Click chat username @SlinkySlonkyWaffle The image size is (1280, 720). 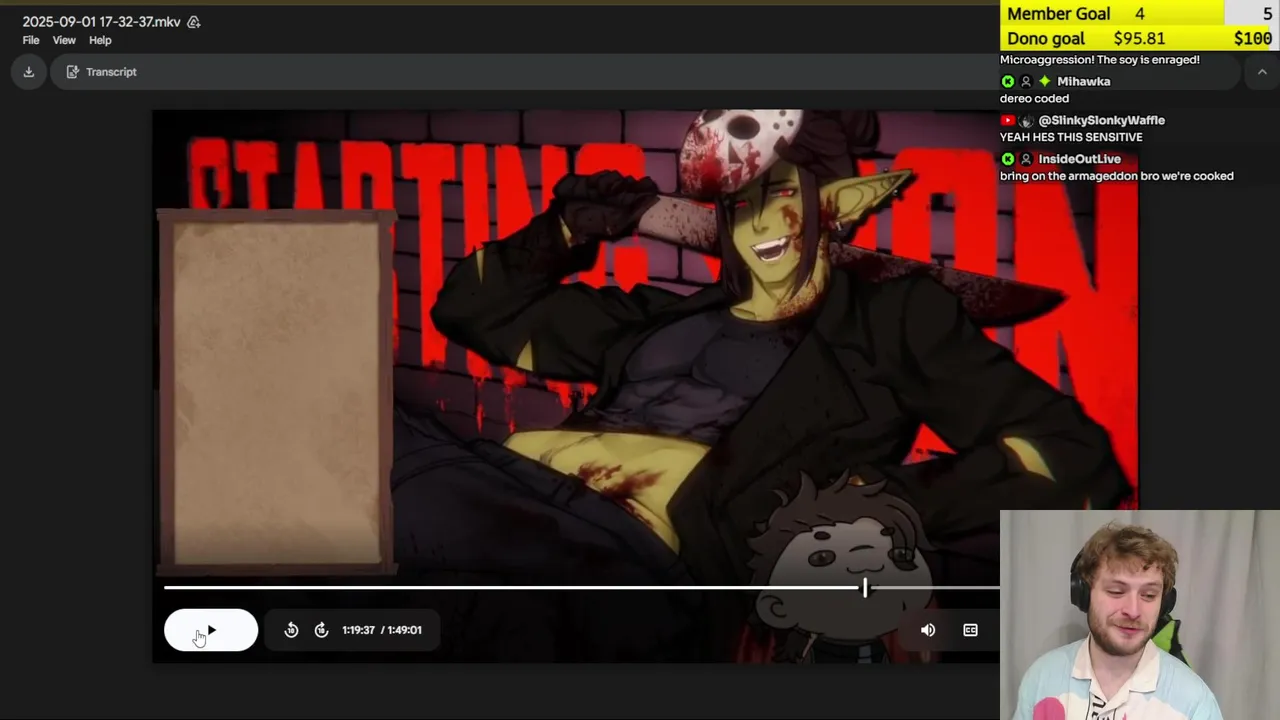pyautogui.click(x=1101, y=120)
